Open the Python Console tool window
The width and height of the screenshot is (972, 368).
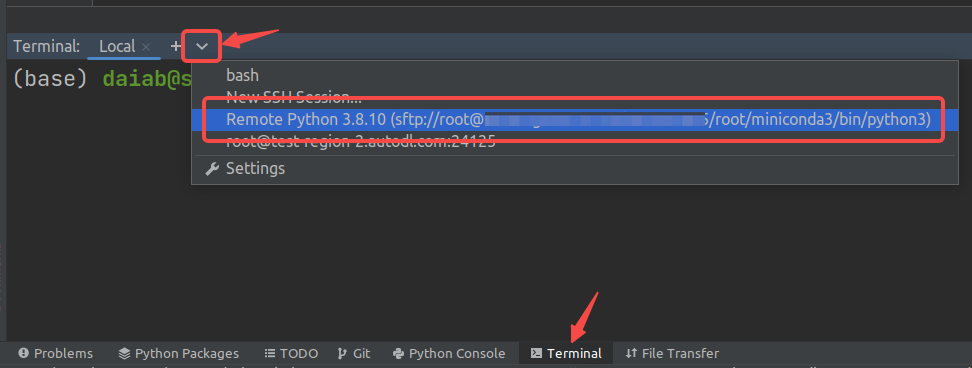pos(449,353)
